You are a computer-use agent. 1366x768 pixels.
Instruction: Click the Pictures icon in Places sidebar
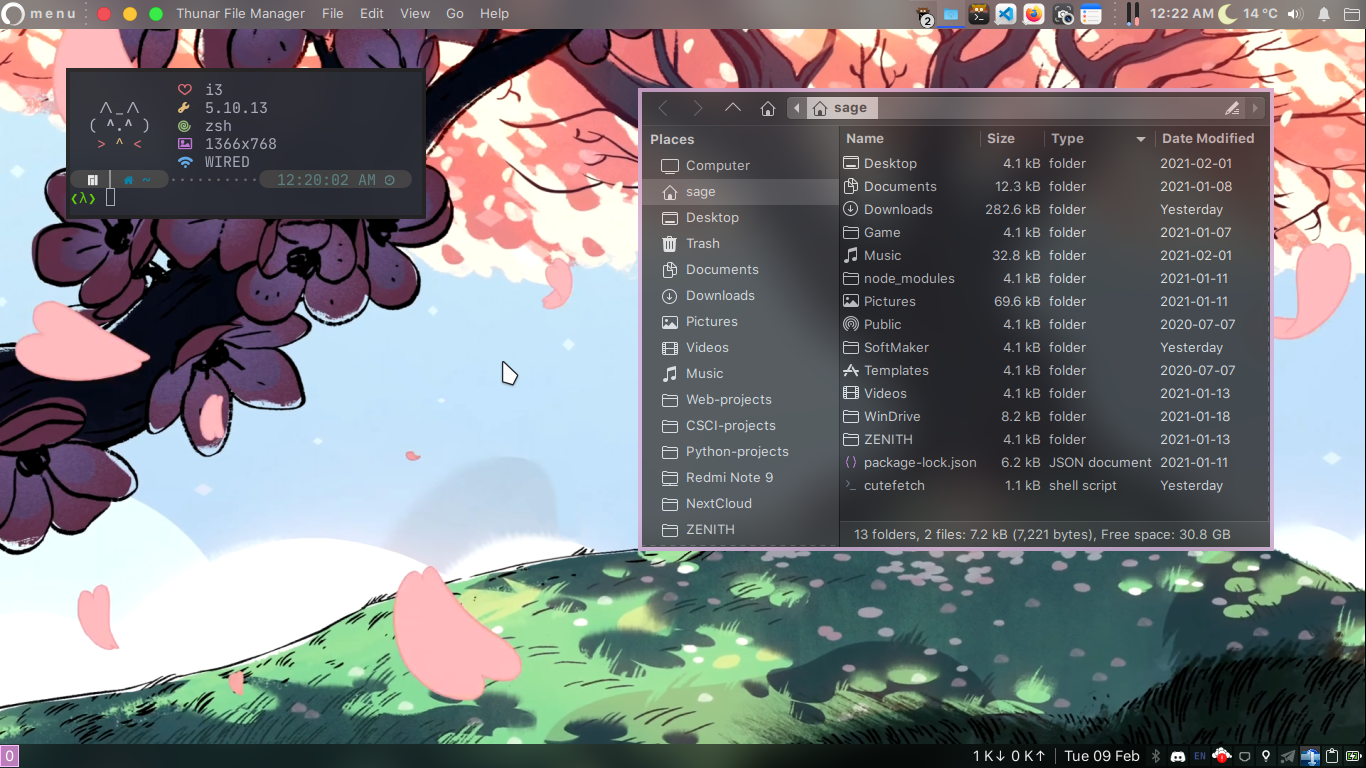click(670, 321)
